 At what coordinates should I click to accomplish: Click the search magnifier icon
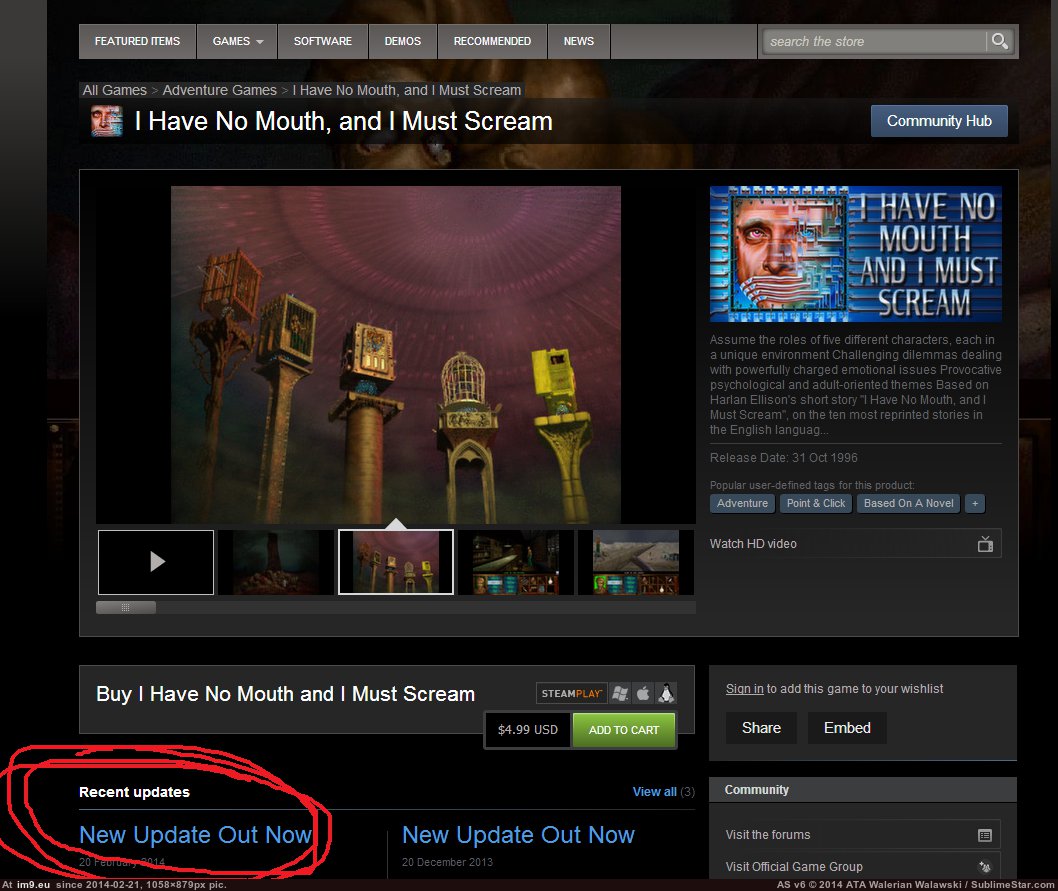(999, 41)
